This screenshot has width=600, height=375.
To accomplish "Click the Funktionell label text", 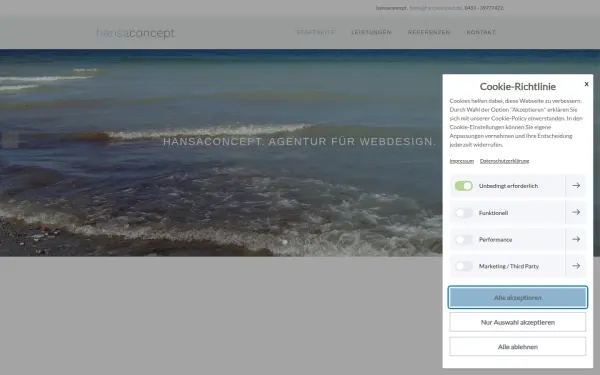I will coord(493,213).
